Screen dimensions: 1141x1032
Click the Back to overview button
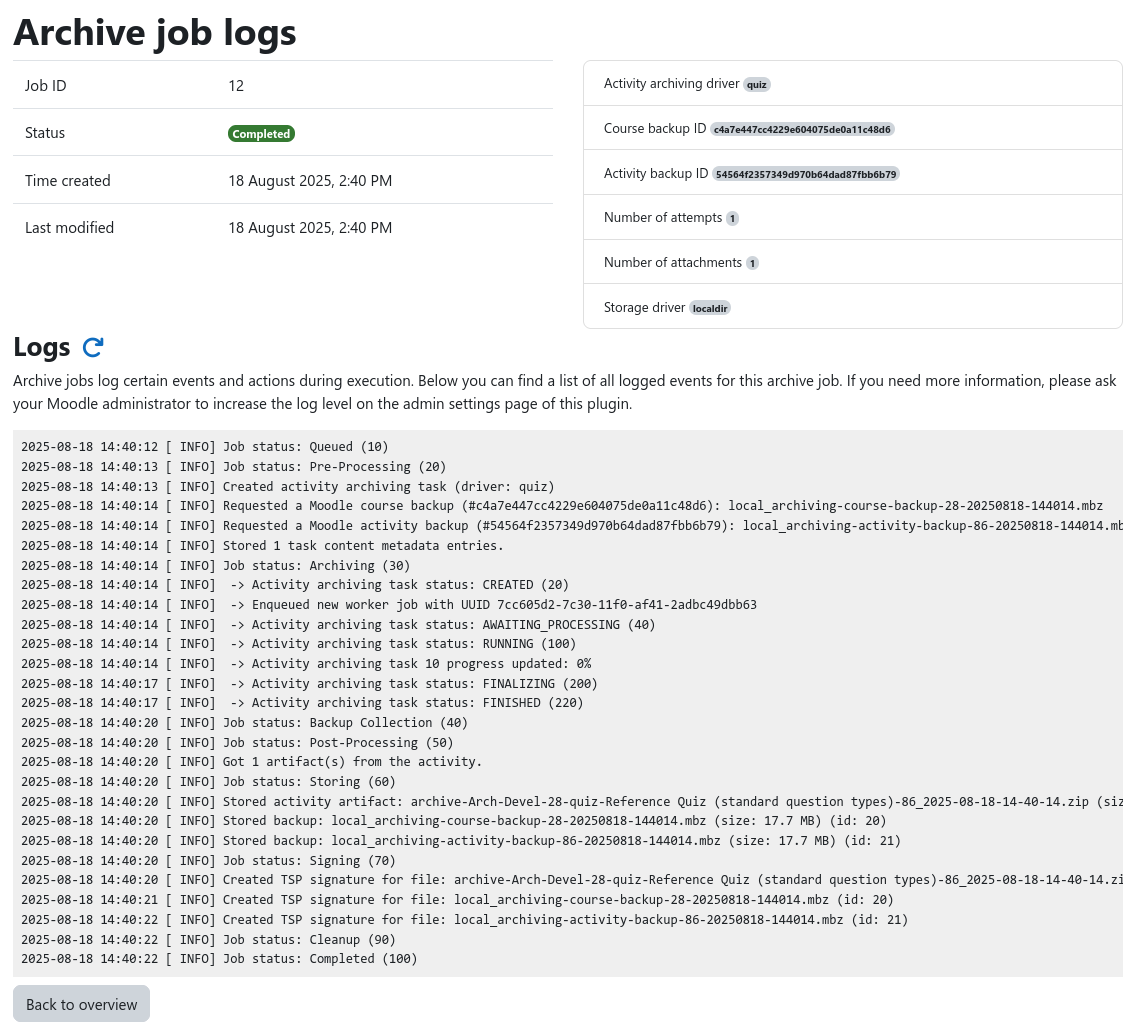pyautogui.click(x=82, y=1004)
